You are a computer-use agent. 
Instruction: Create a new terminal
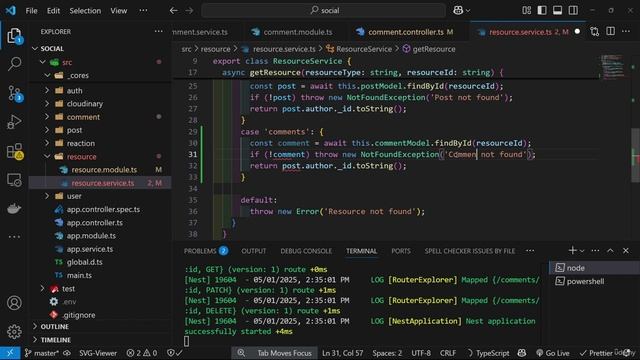572,251
